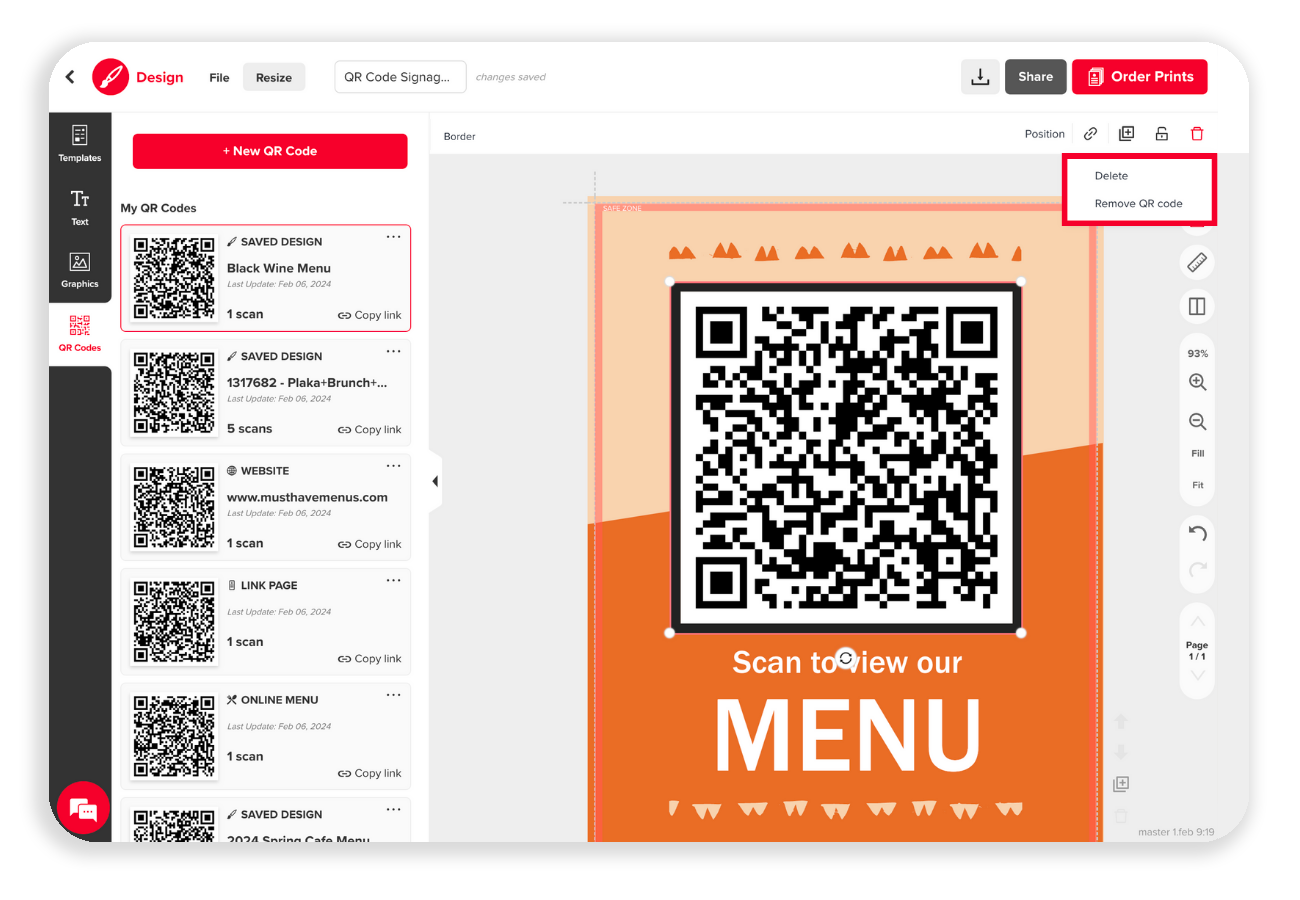The height and width of the screenshot is (900, 1300).
Task: Open the Graphics panel
Action: tap(80, 270)
